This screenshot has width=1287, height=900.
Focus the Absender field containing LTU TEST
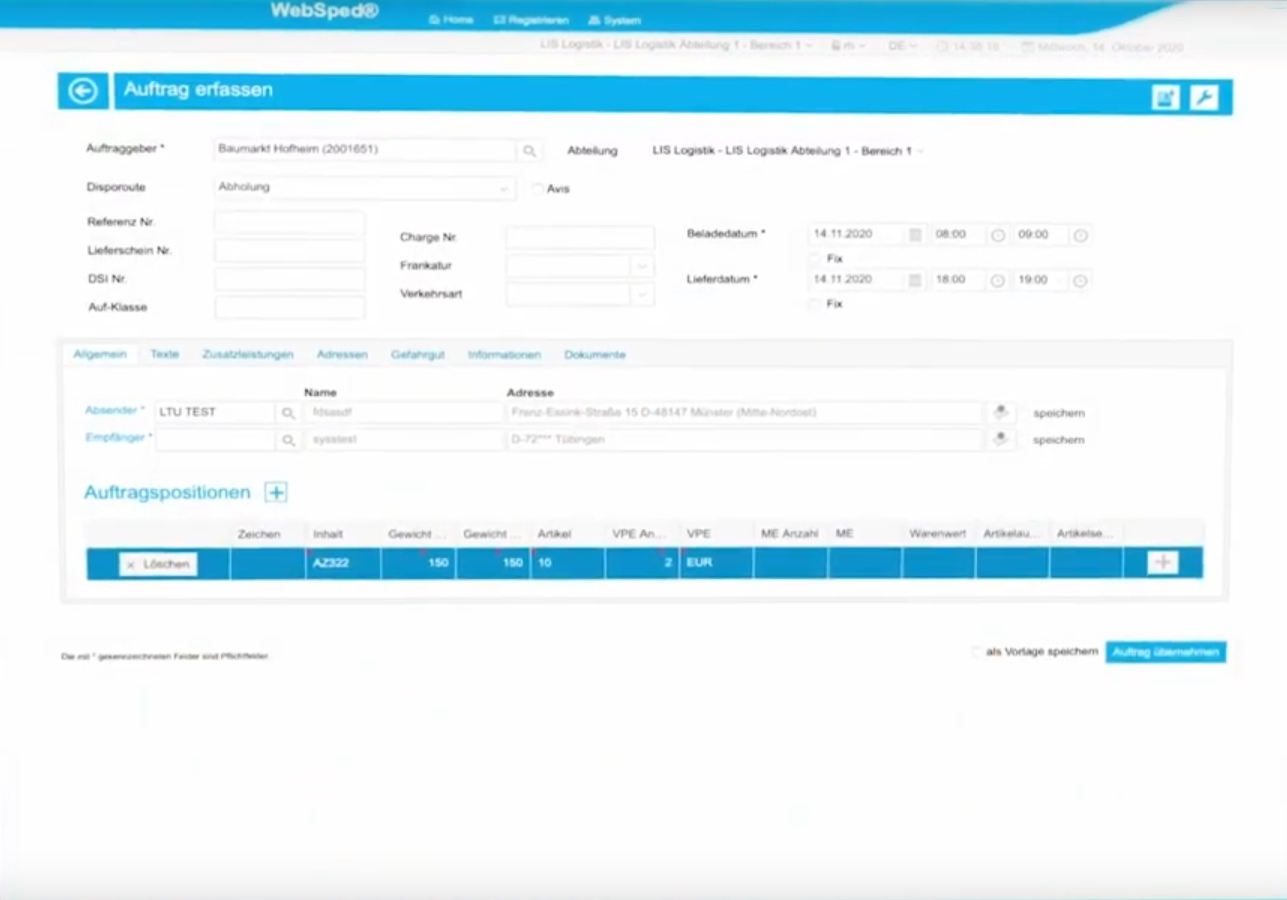[x=215, y=412]
